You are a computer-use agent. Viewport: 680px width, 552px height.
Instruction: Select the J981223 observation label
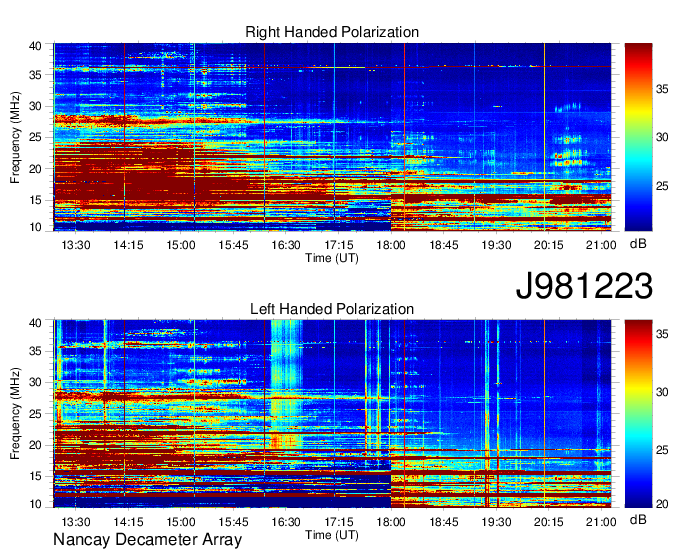584,285
